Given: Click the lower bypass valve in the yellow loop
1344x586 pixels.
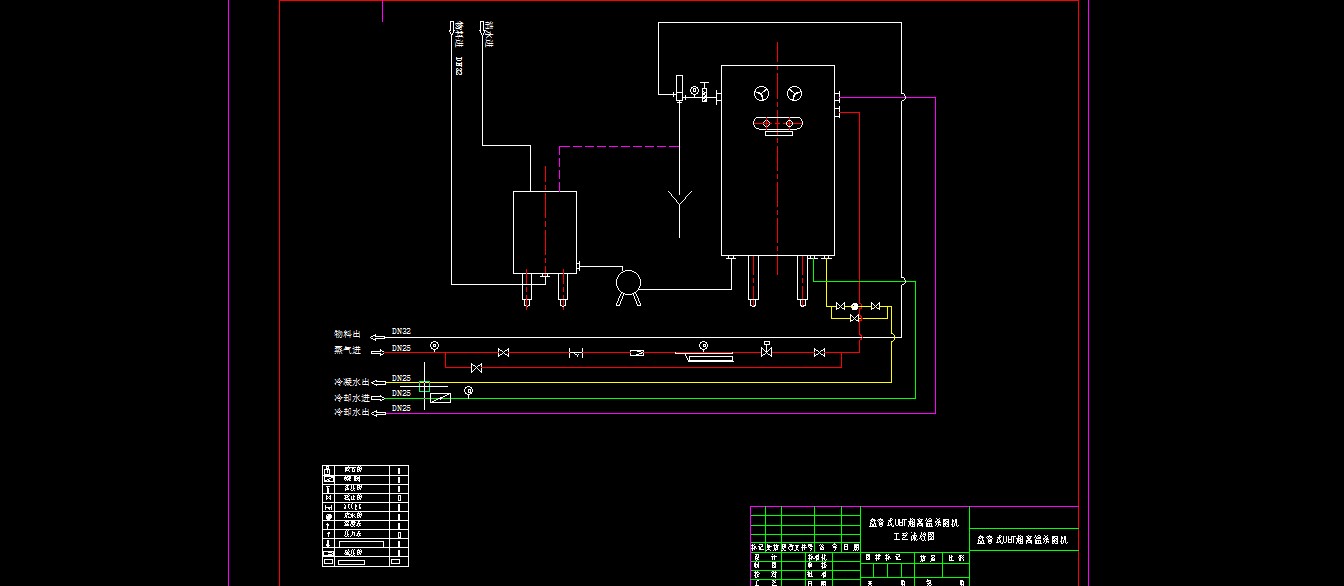Looking at the screenshot, I should coord(855,318).
